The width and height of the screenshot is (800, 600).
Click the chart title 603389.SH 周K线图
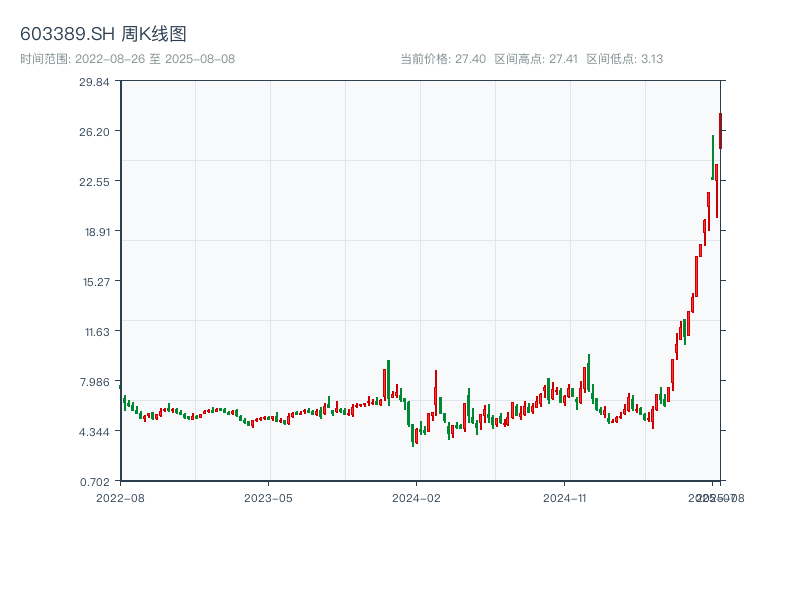tap(103, 34)
